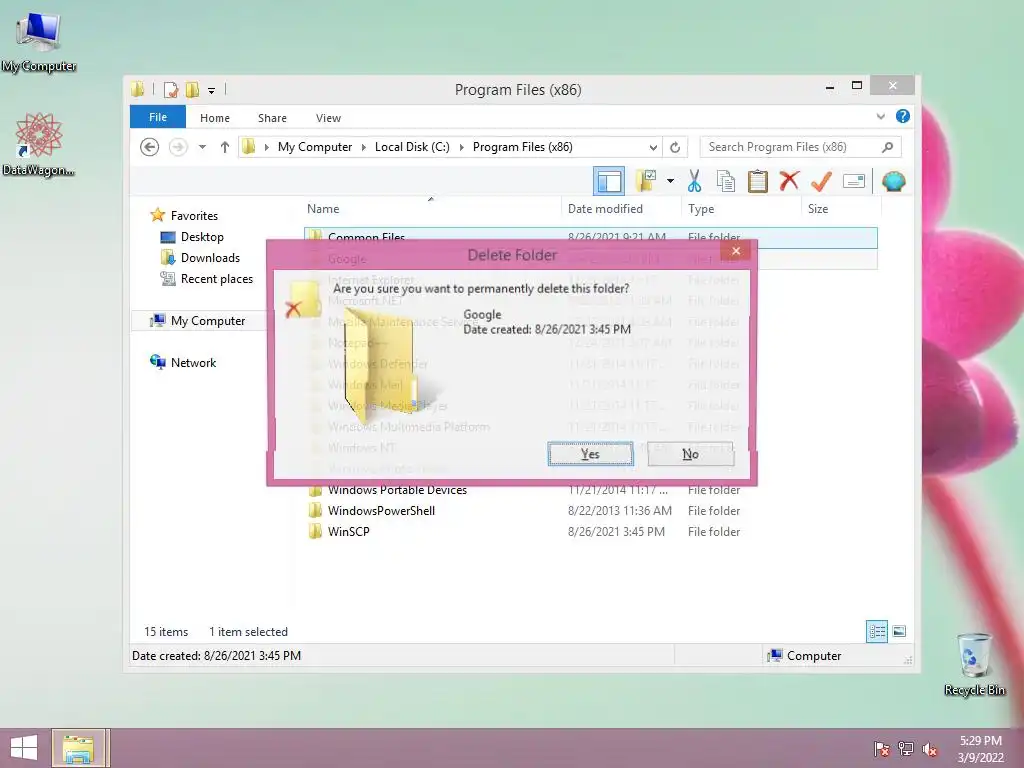The width and height of the screenshot is (1024, 768).
Task: Open the folder options dropdown arrow
Action: click(x=670, y=181)
